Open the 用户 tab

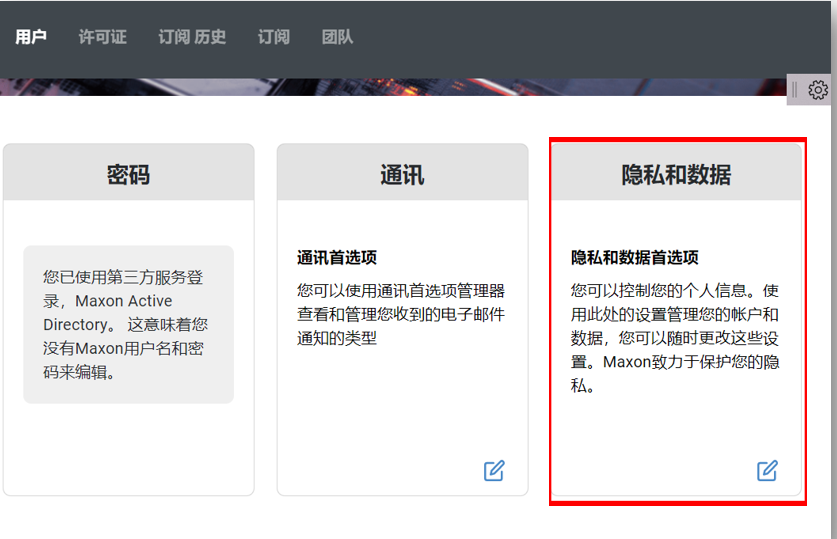pos(31,37)
